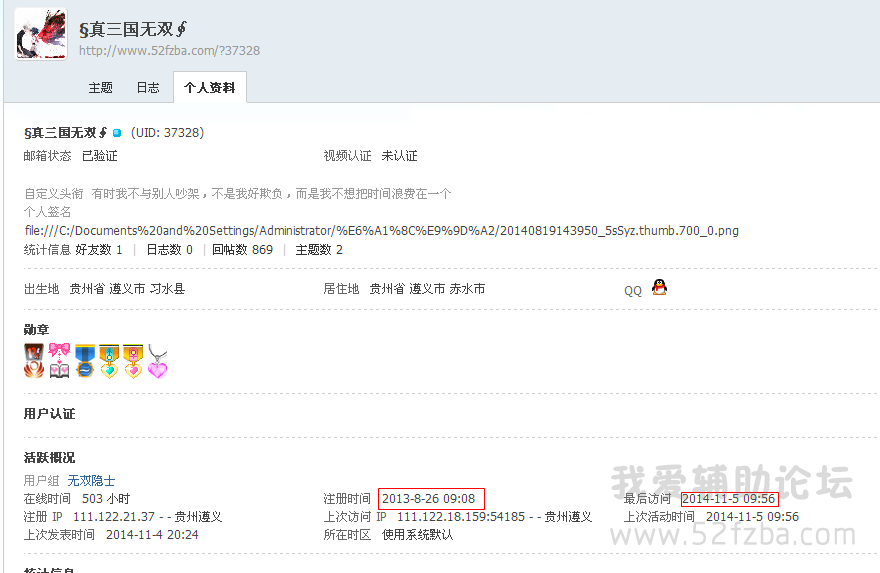880x573 pixels.
Task: Click the 上次活动时间 value 2014-11-5 09:56
Action: pyautogui.click(x=753, y=517)
